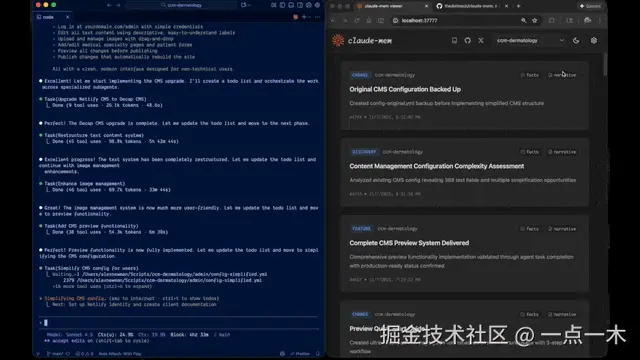Click the Auto Attach: With Flag status item
640x360 pixels.
point(120,354)
